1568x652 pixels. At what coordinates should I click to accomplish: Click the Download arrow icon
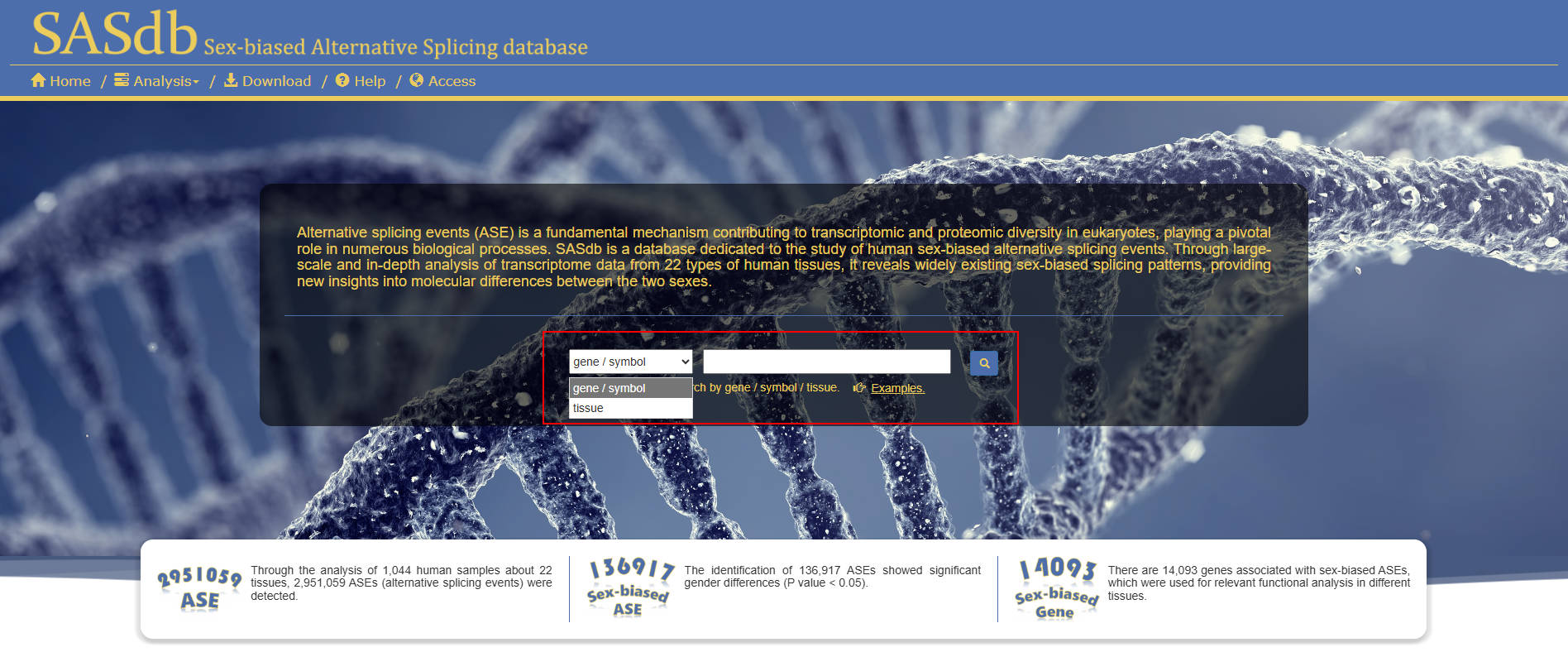point(231,80)
